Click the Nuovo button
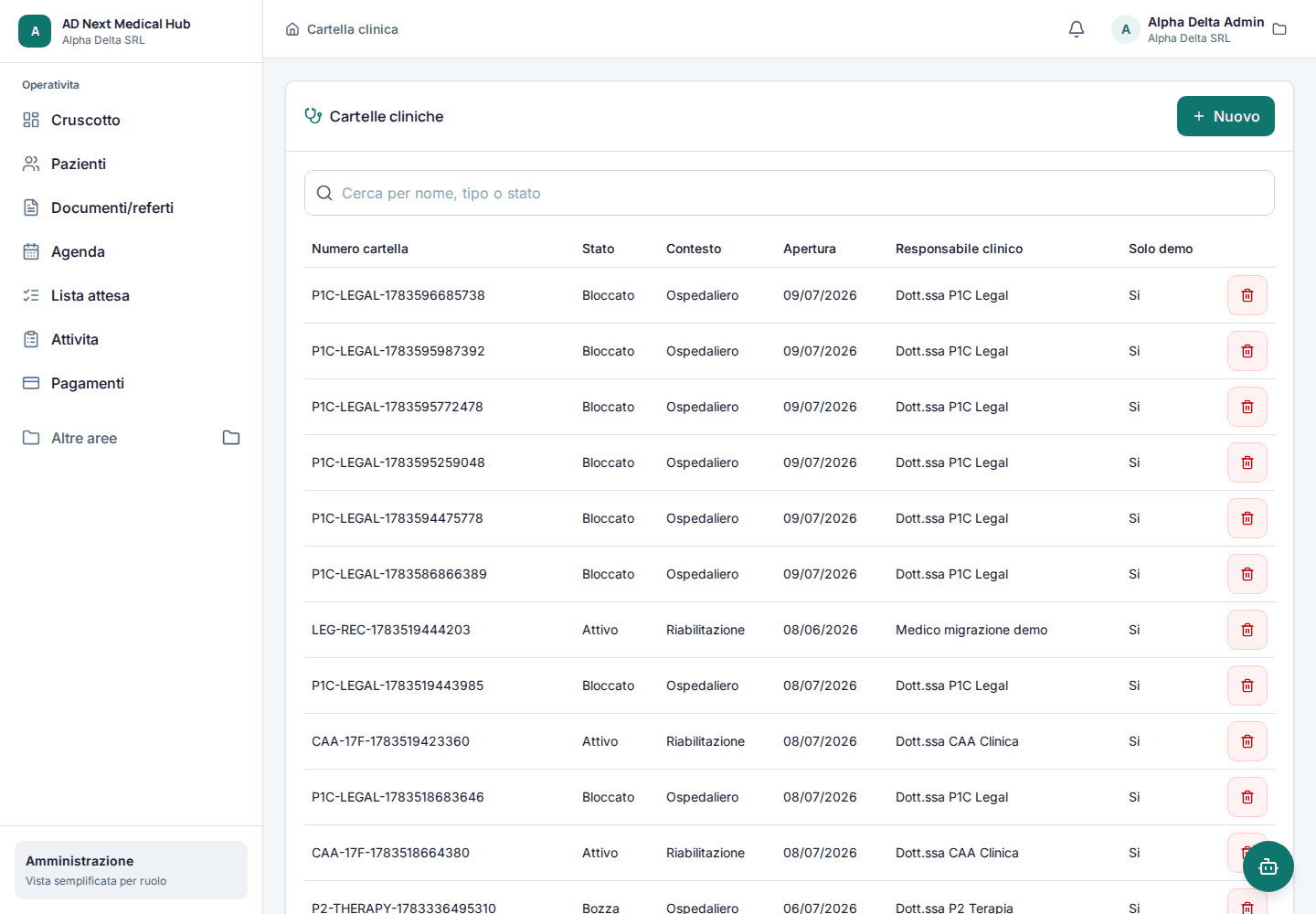Viewport: 1316px width, 914px height. coord(1226,116)
